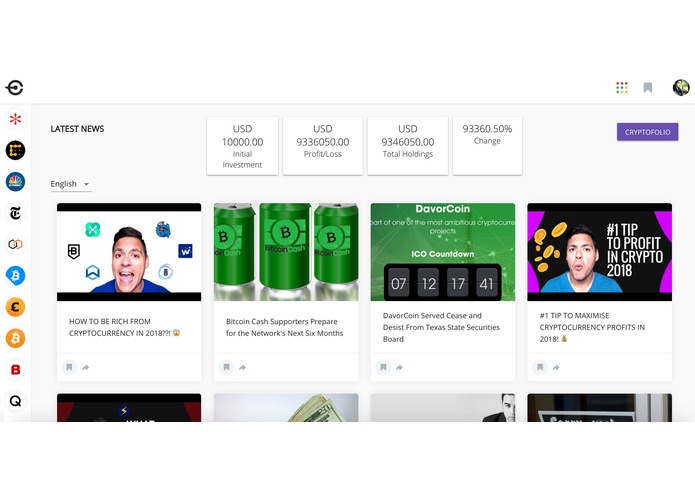Open the Initial Investment USD 10000.00 card
695x494 pixels.
pos(242,146)
